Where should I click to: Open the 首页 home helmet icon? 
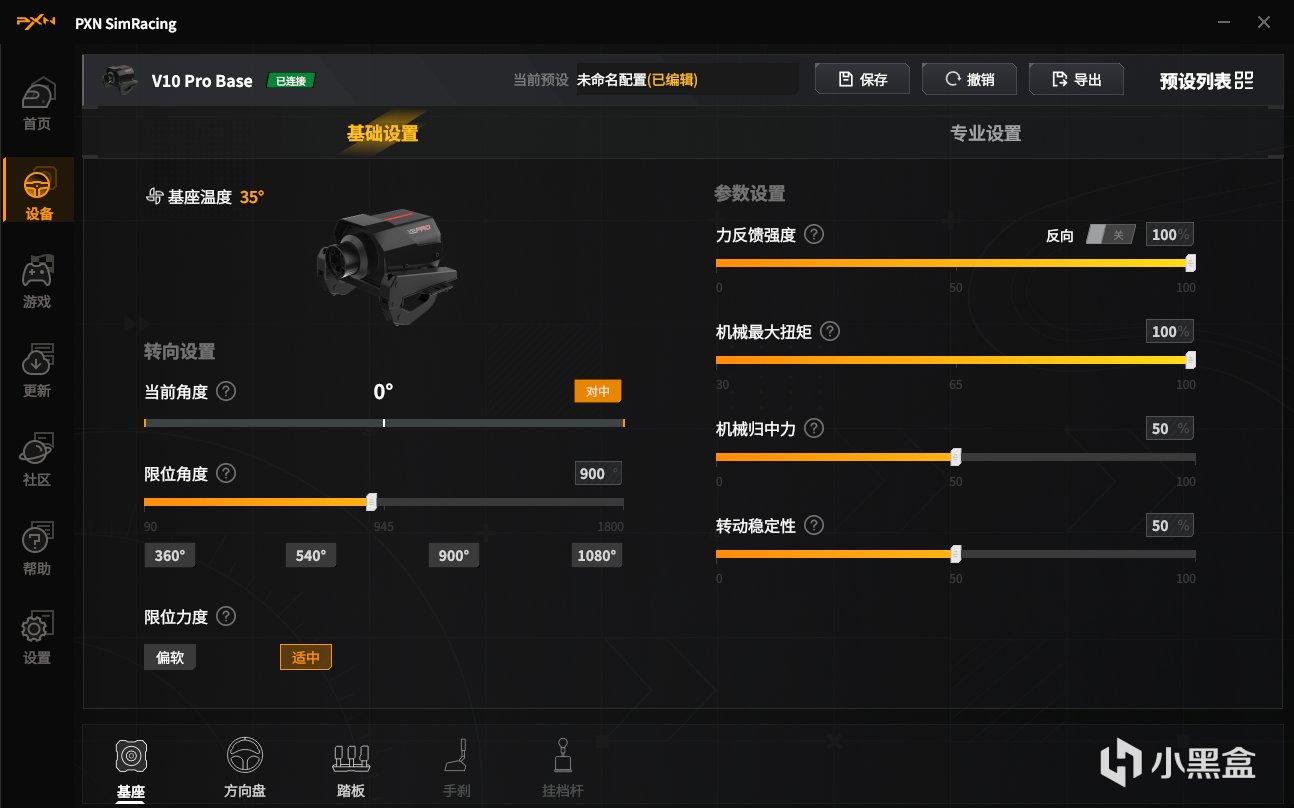pos(37,94)
